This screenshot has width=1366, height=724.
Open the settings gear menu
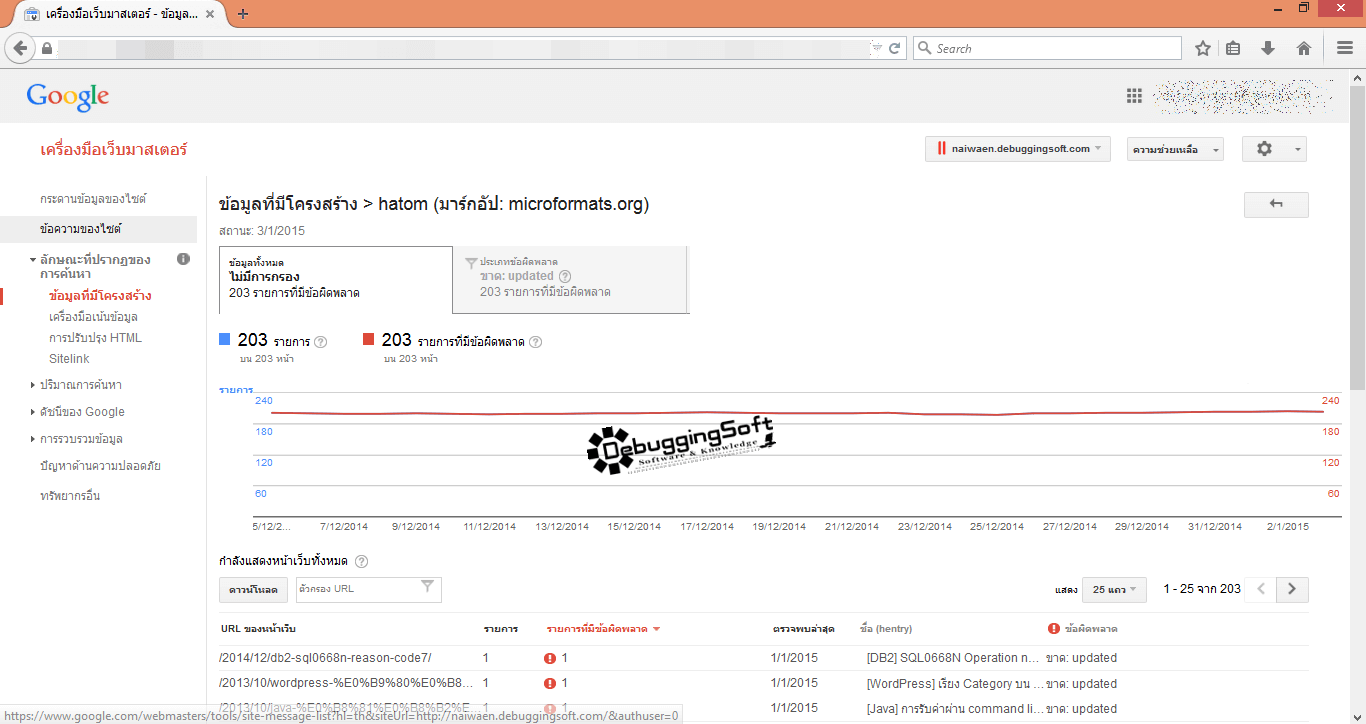point(1273,149)
